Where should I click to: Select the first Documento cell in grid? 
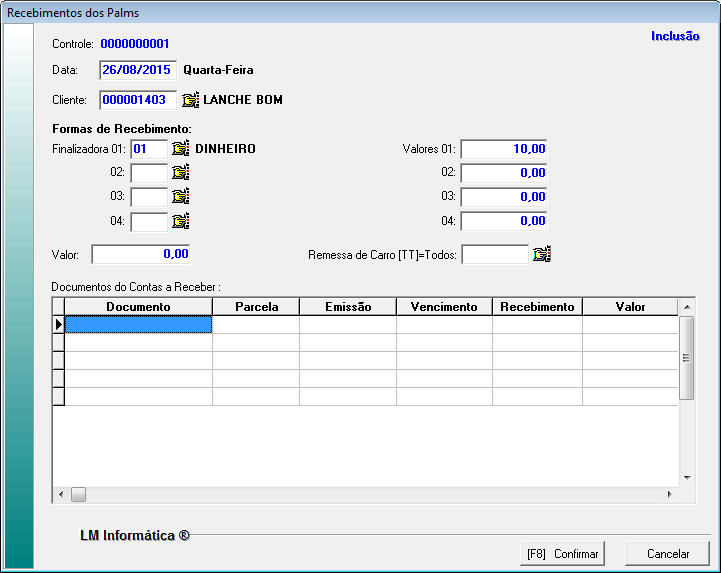point(138,325)
